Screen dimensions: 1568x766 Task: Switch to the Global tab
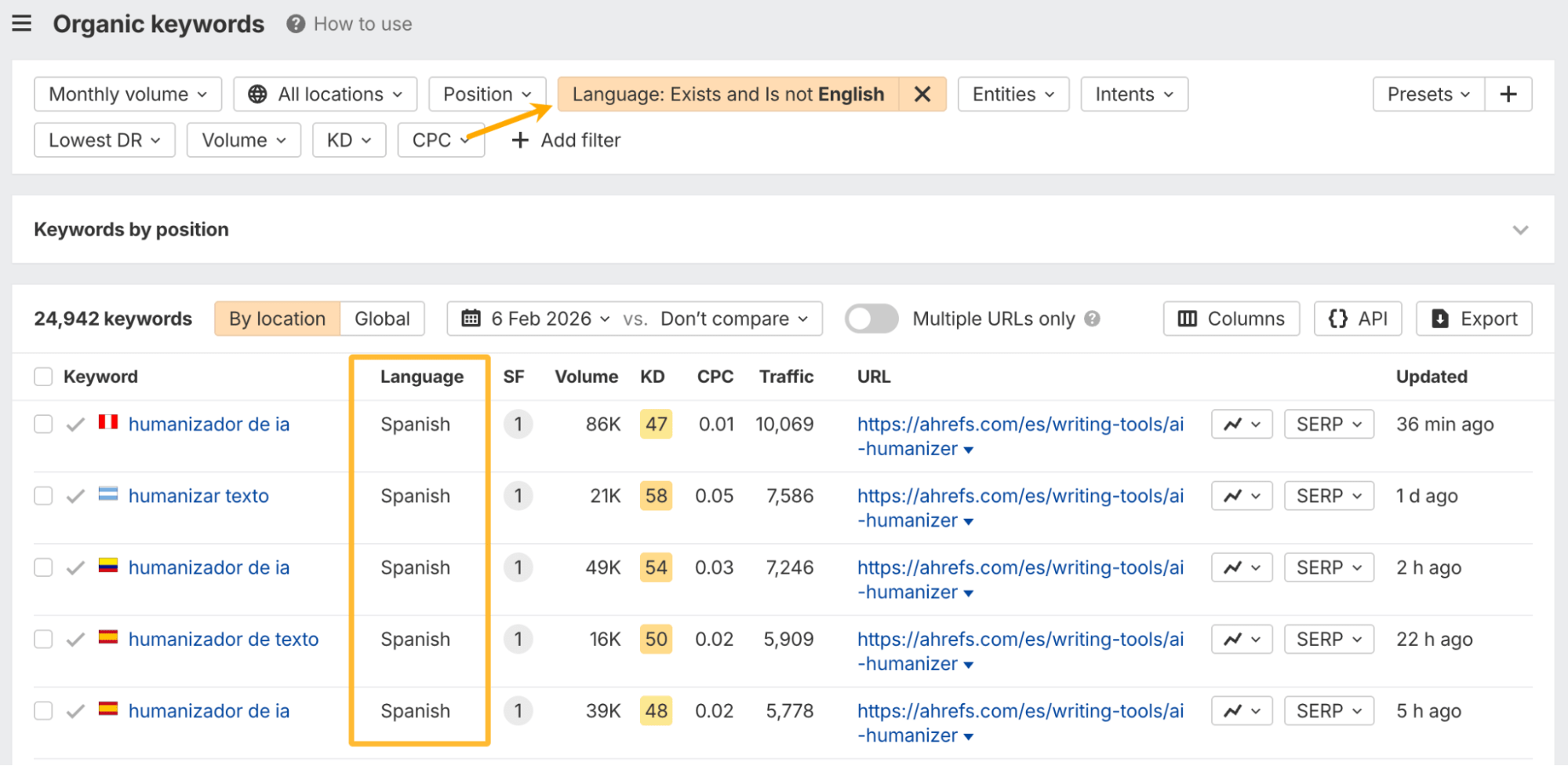point(382,319)
